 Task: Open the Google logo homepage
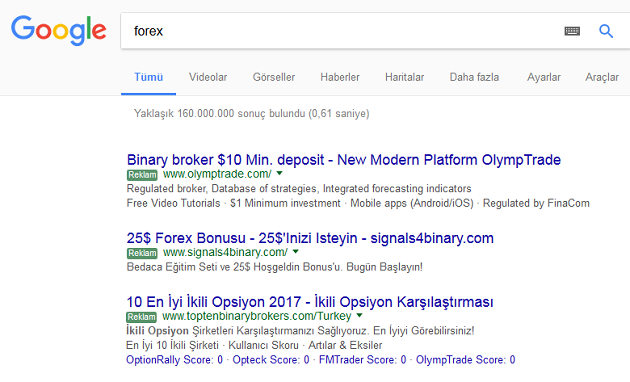(x=59, y=31)
